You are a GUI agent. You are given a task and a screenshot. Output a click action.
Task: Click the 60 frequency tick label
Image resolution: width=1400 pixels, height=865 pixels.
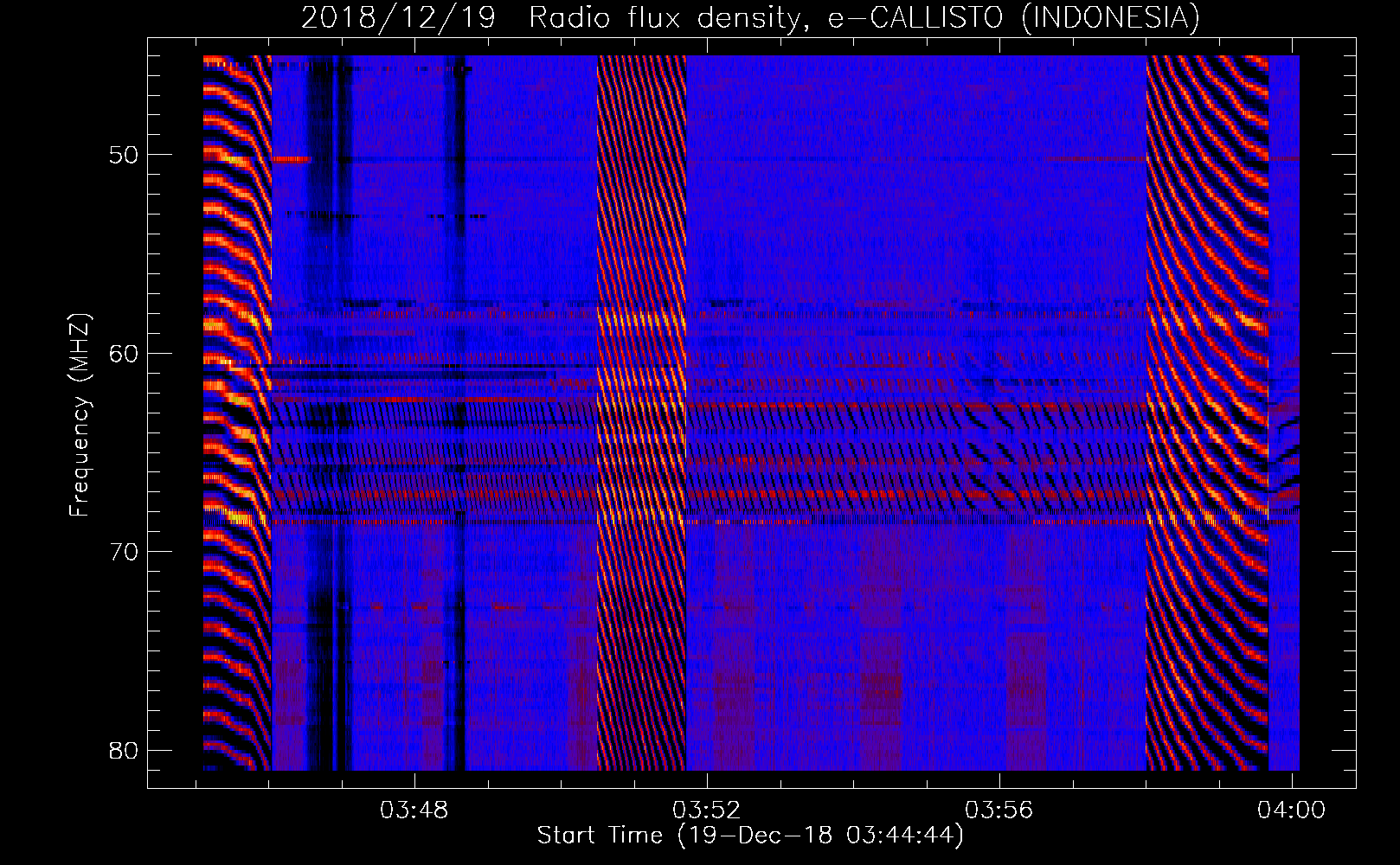(124, 354)
